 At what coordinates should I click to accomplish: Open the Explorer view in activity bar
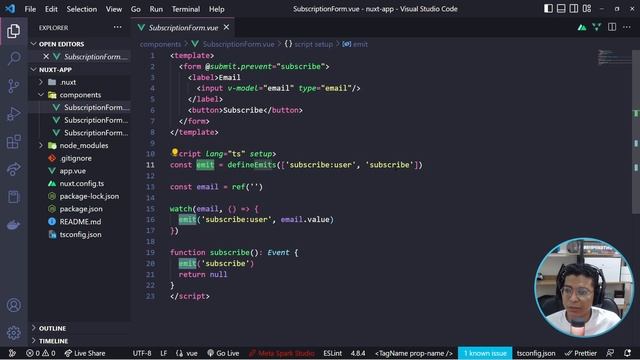pos(13,31)
